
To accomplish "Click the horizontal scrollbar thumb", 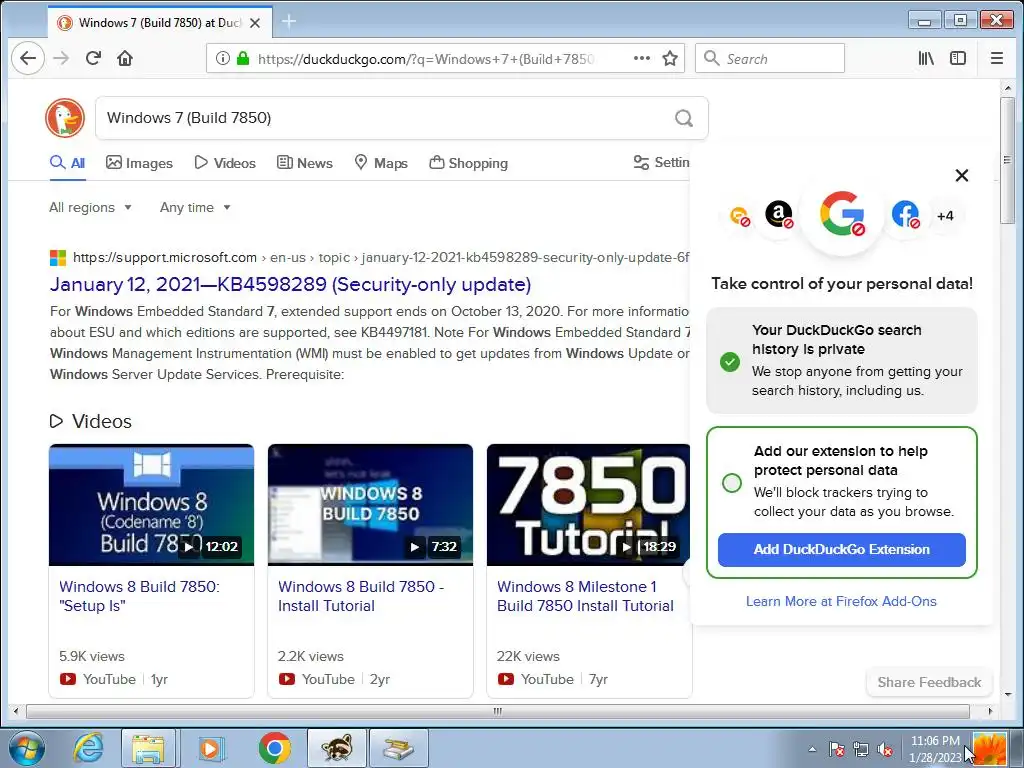I will (x=498, y=711).
